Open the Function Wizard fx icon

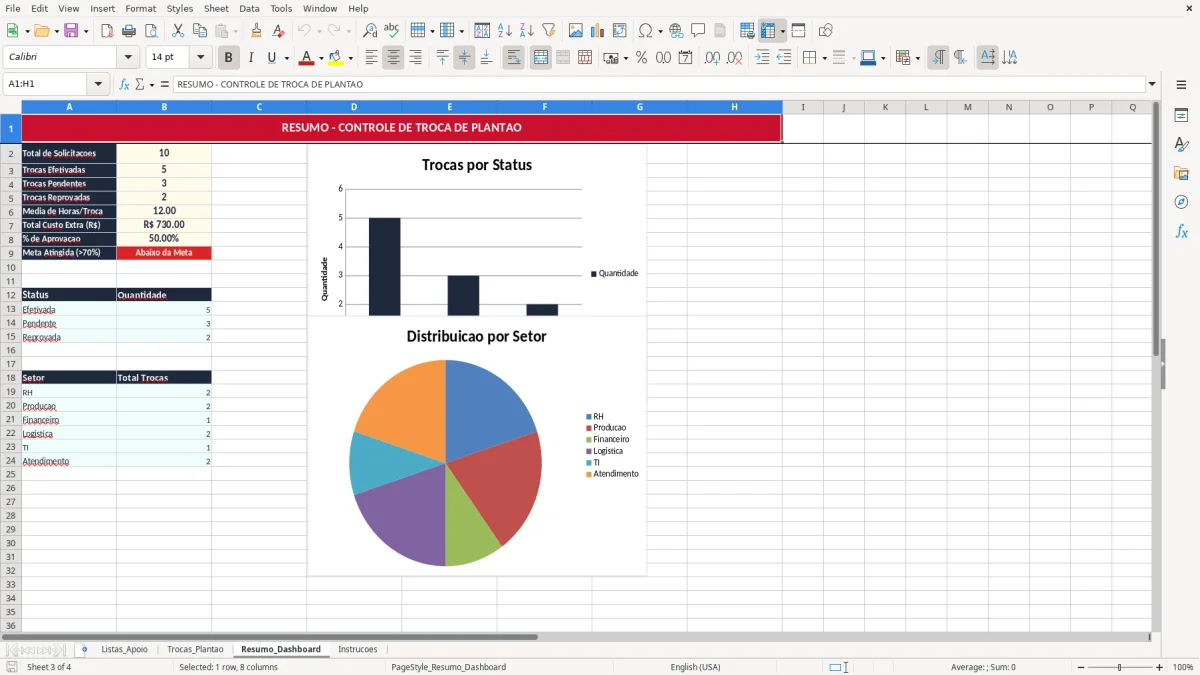coord(125,84)
